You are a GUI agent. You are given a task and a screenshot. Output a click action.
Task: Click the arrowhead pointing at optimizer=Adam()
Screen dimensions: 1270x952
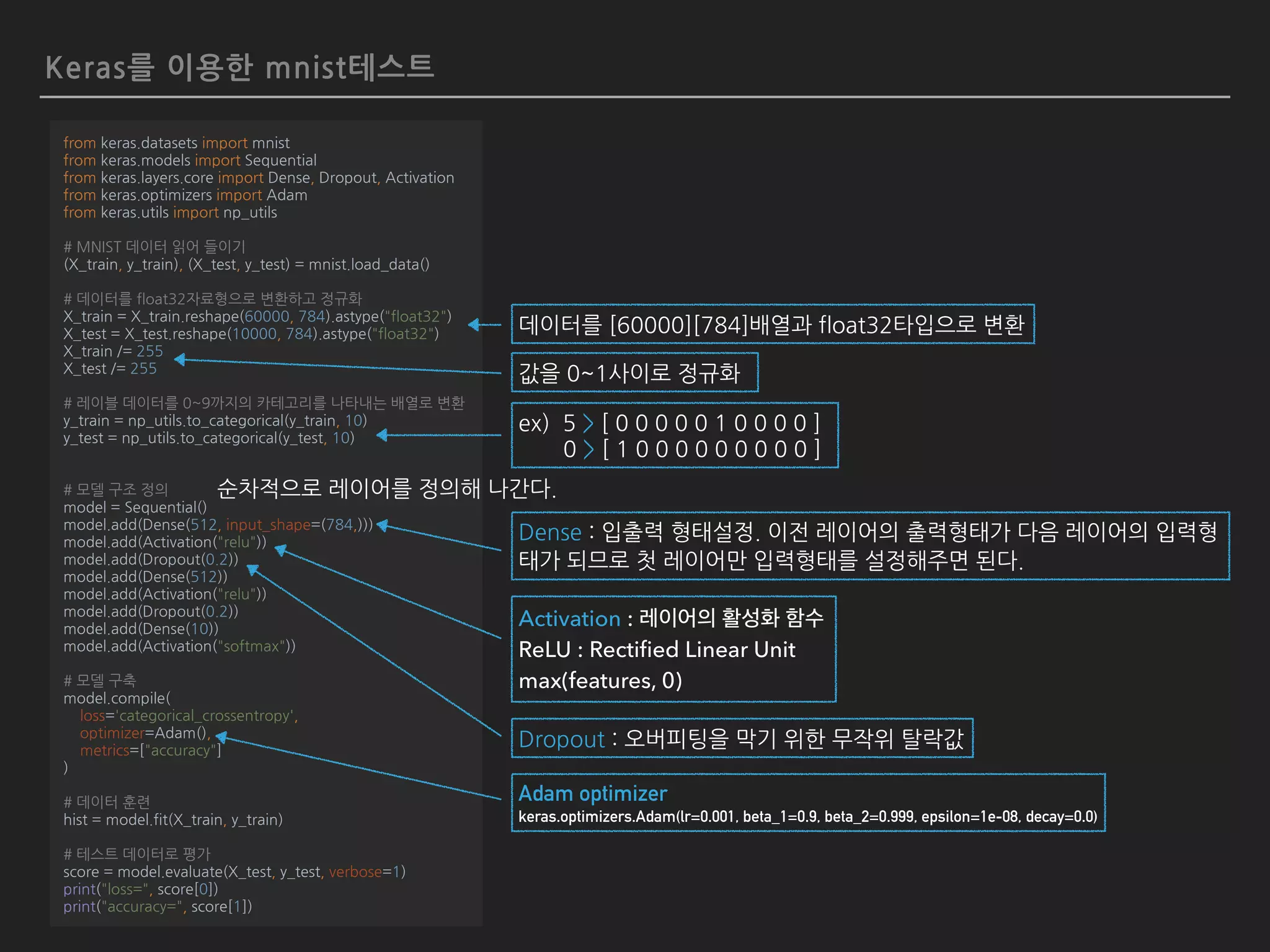point(221,737)
